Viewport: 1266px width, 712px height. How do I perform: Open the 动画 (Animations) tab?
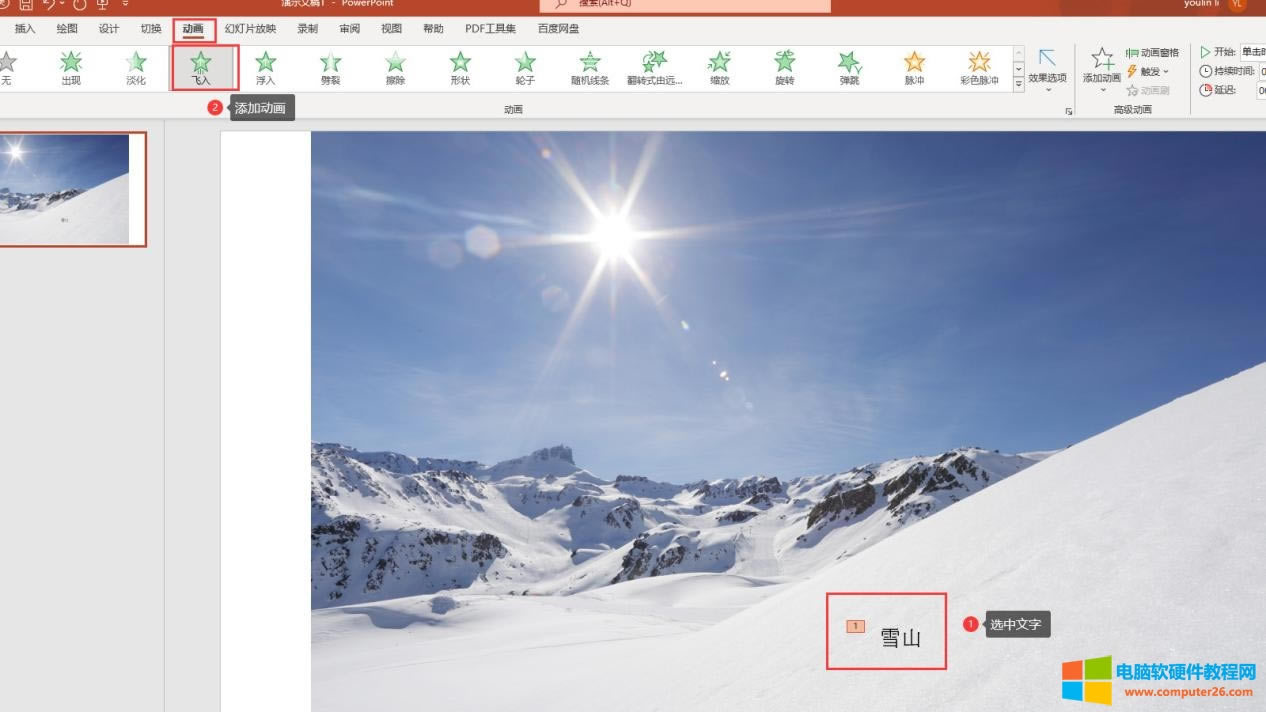193,29
